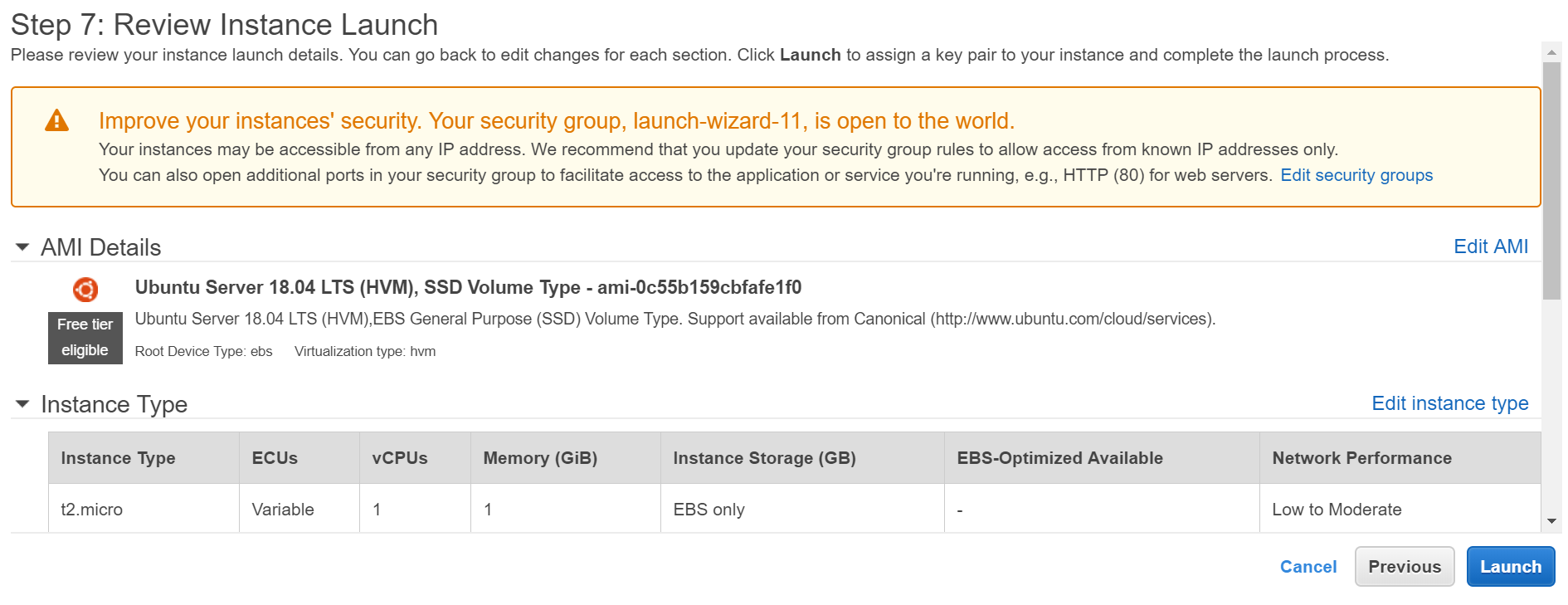
Task: Click the Instance Type column header
Action: (144, 458)
